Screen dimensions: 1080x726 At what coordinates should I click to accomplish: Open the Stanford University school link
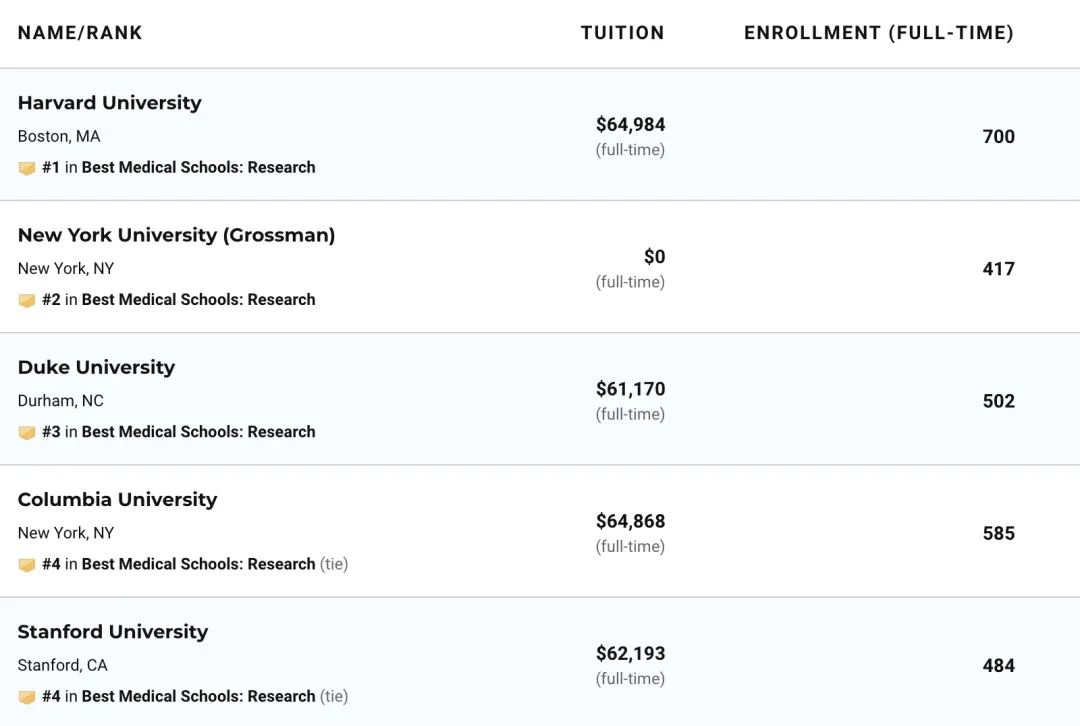point(113,632)
